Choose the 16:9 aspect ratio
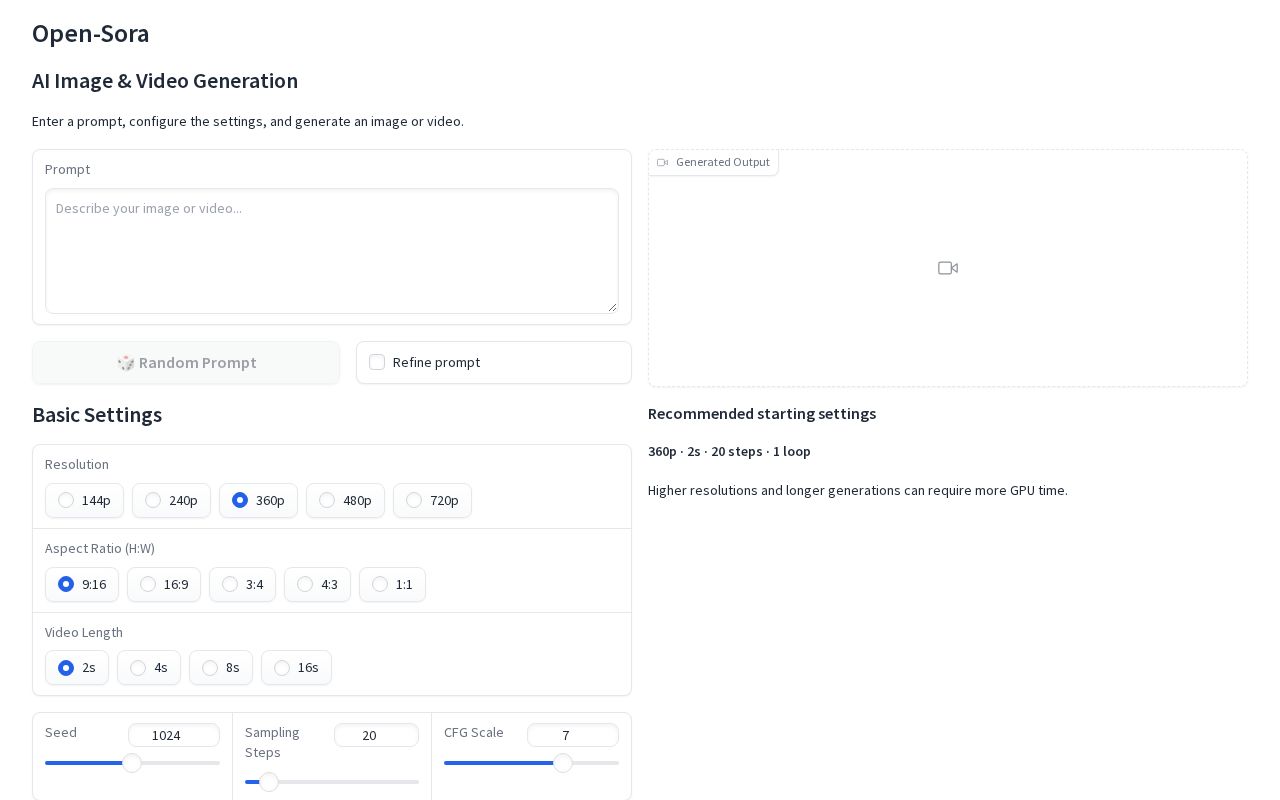This screenshot has height=800, width=1280. 164,584
